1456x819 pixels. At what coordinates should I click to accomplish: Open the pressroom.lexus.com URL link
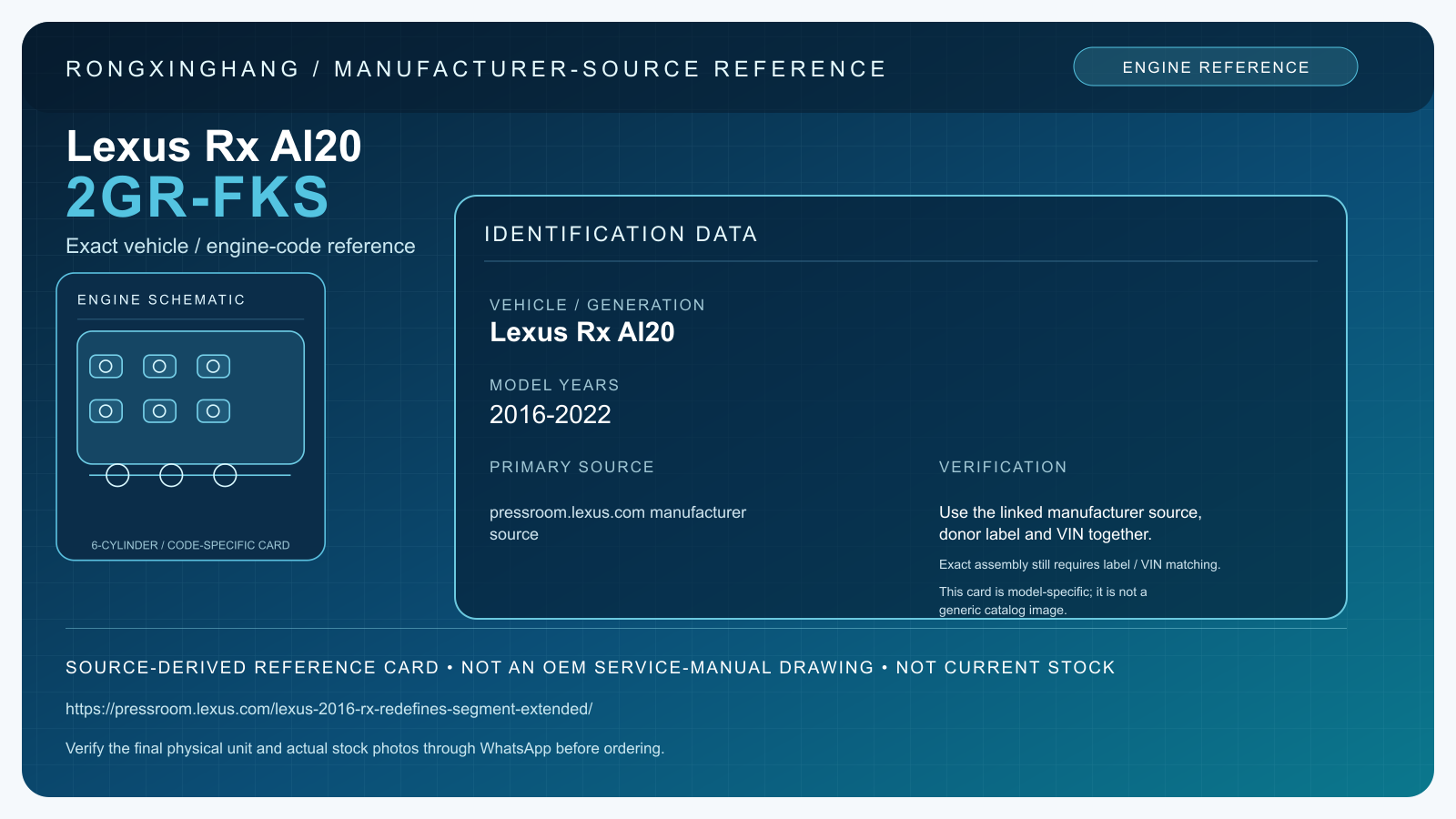[329, 709]
